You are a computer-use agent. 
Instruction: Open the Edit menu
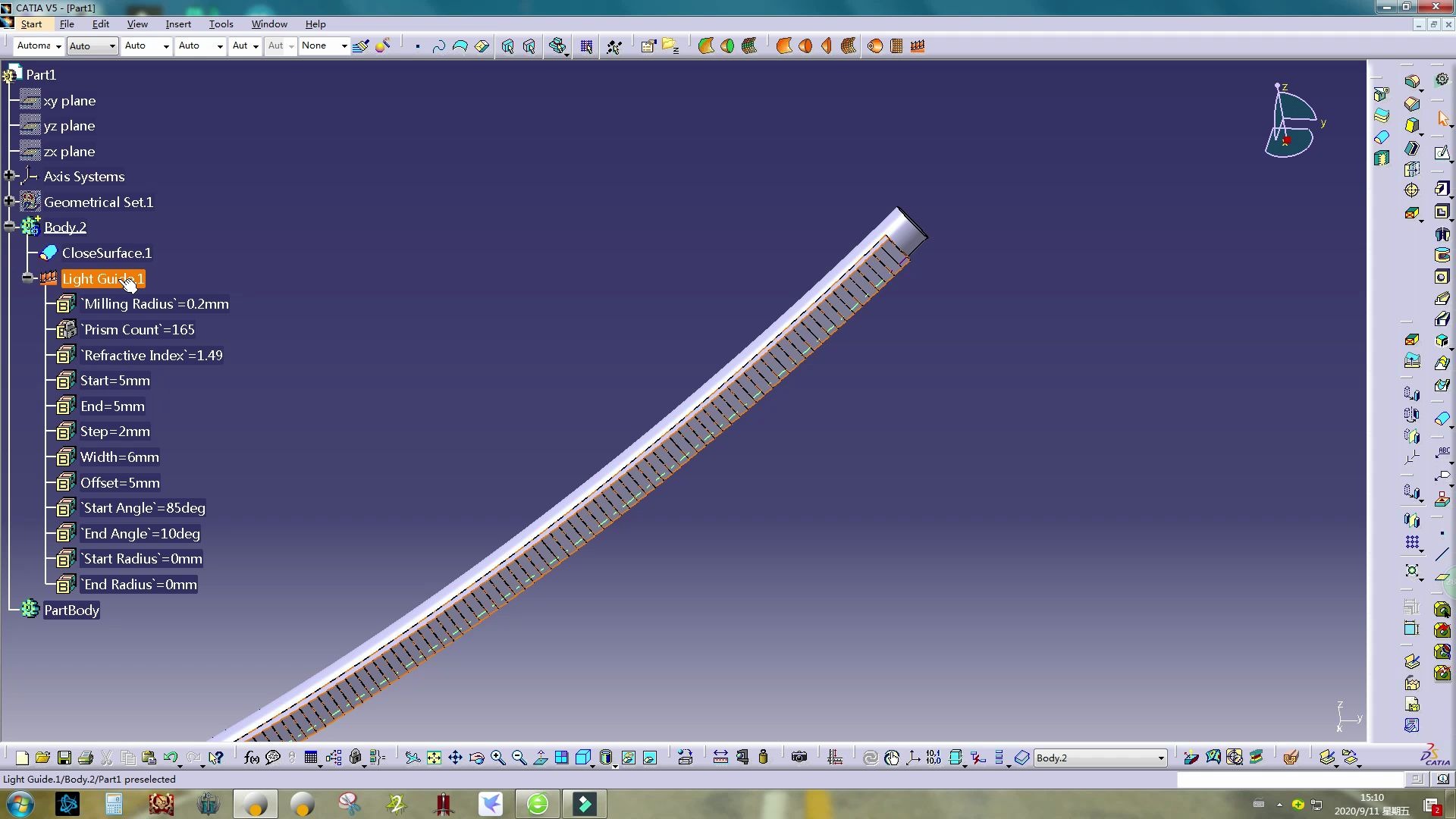101,24
